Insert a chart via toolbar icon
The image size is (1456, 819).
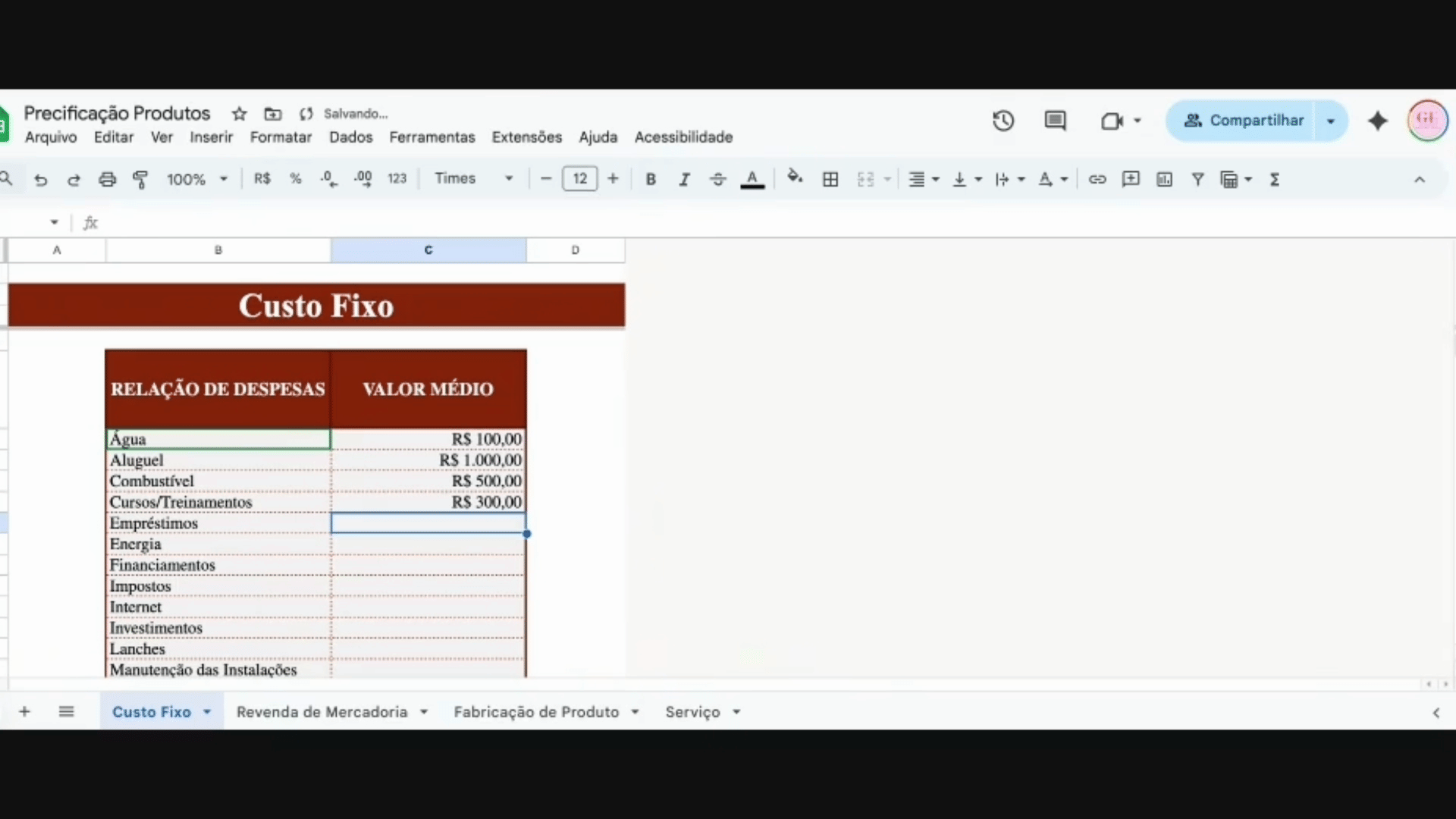1164,180
